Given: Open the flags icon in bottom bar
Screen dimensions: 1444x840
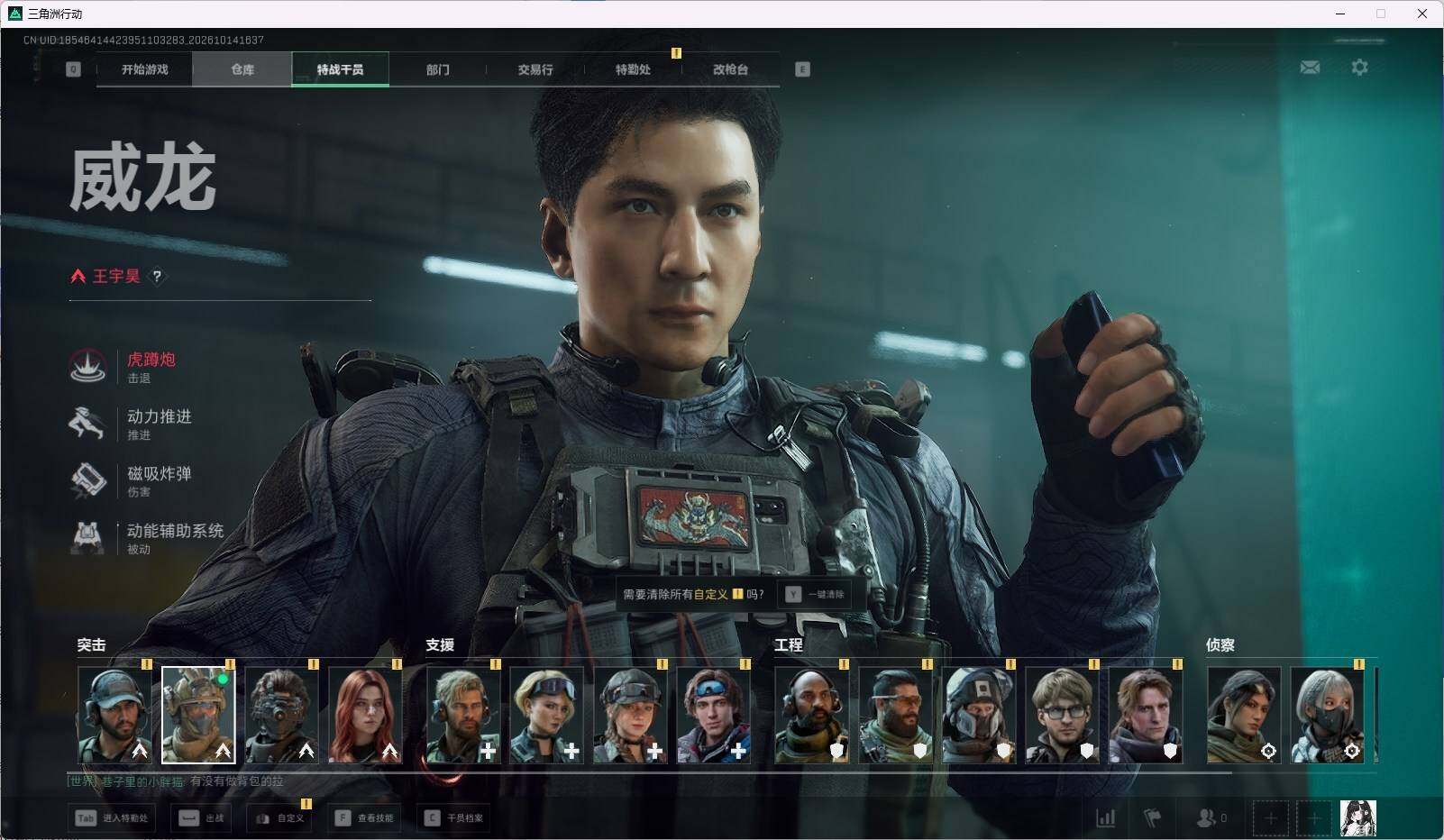Looking at the screenshot, I should click(x=1152, y=818).
